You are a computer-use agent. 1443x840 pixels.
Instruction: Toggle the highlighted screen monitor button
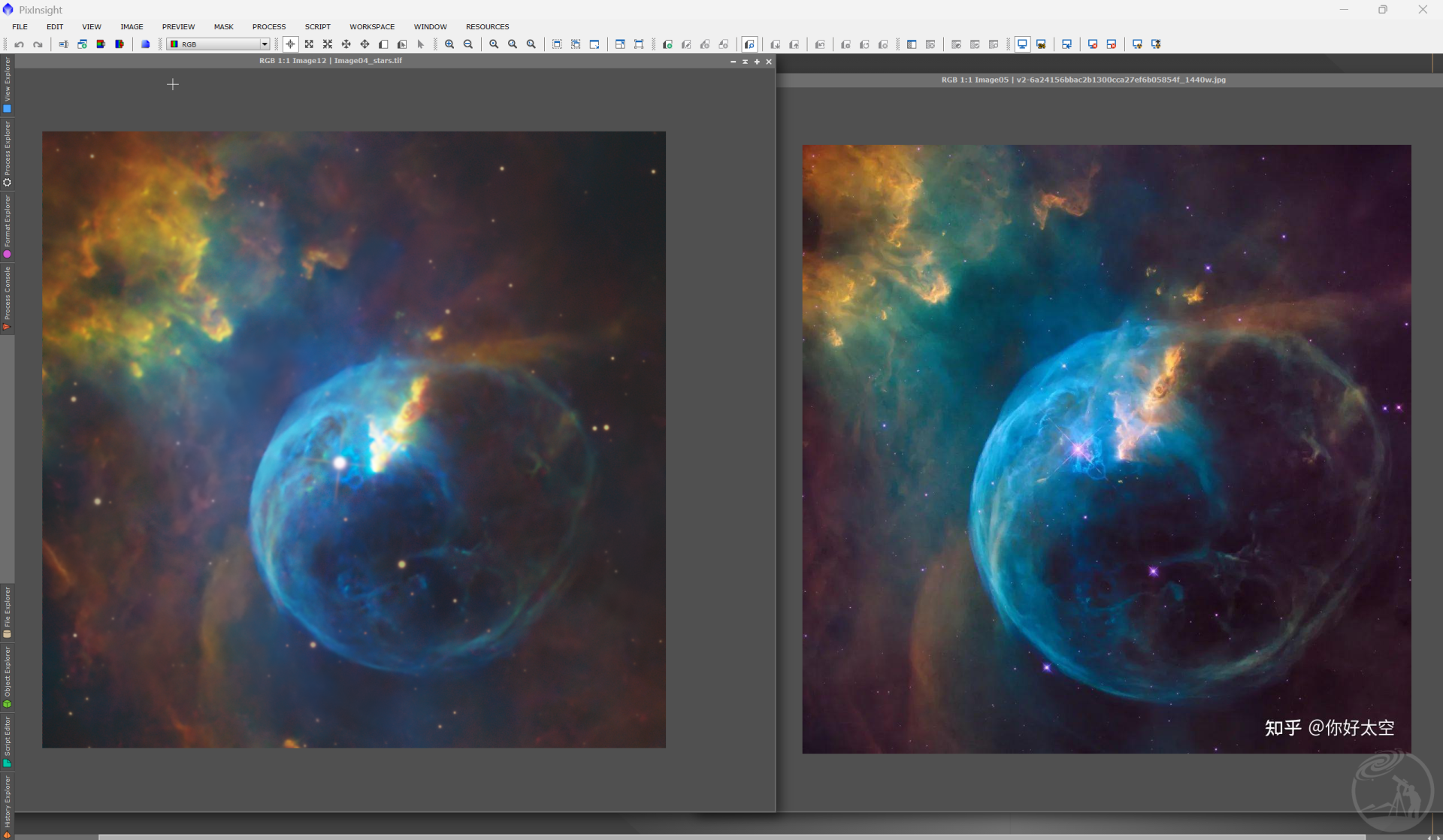click(x=1022, y=44)
